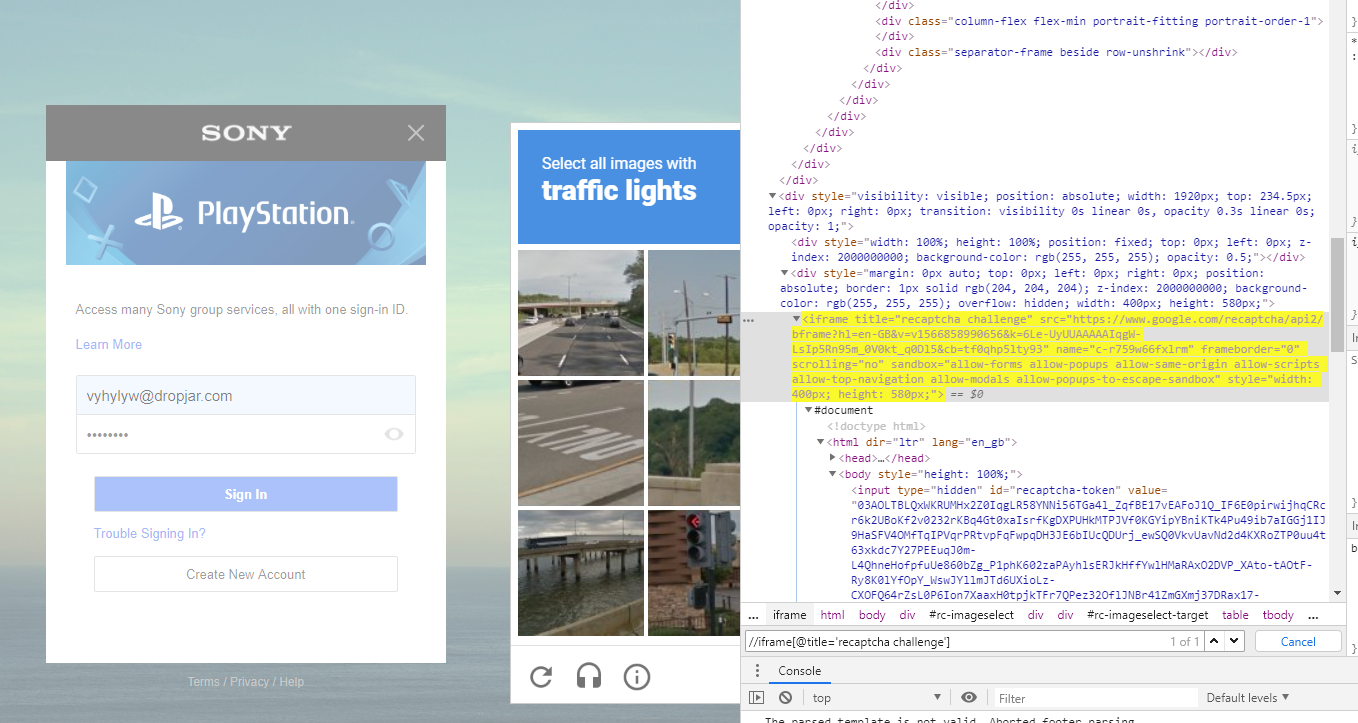
Task: Toggle password visibility eye icon
Action: 394,434
